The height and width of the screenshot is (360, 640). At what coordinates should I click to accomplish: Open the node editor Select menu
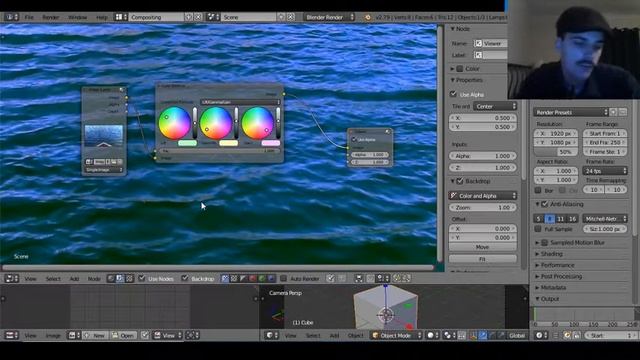pos(53,279)
